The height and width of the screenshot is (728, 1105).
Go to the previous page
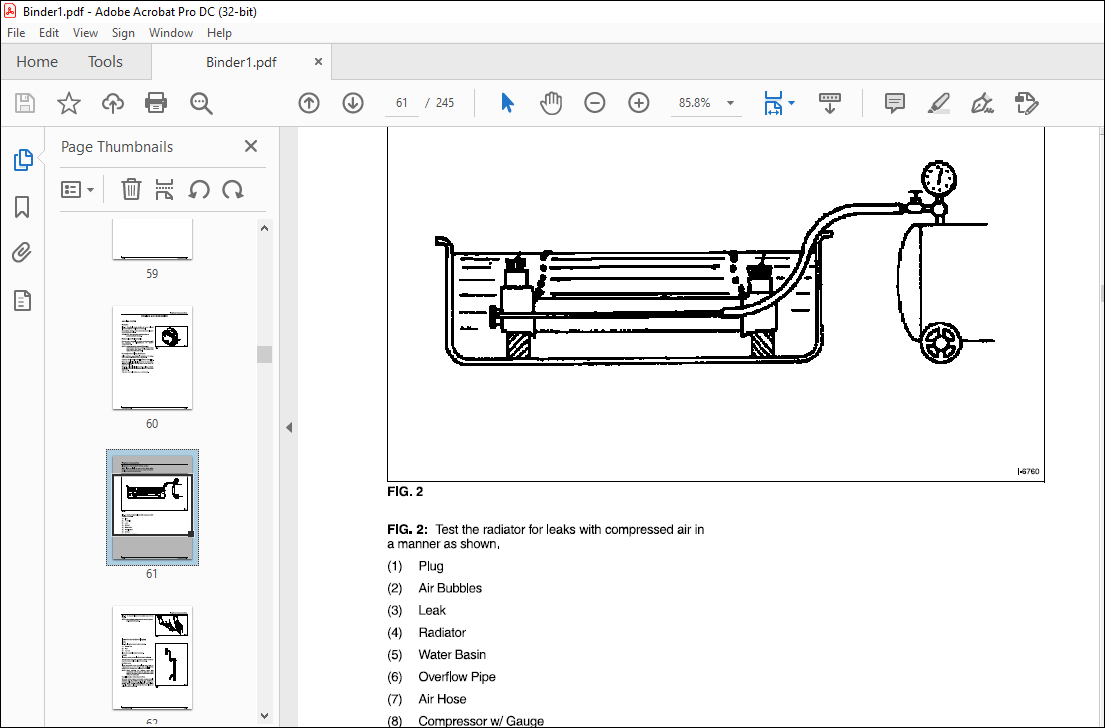coord(309,103)
